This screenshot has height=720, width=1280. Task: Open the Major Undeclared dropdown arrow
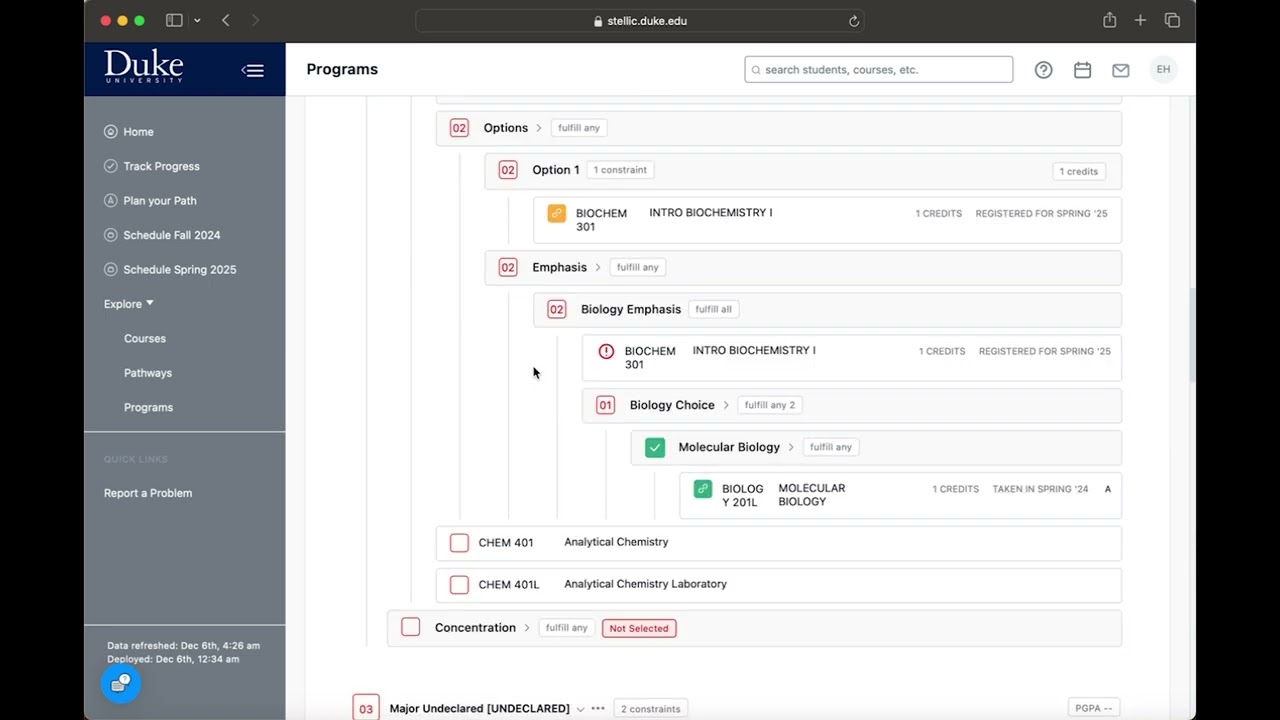coord(580,709)
